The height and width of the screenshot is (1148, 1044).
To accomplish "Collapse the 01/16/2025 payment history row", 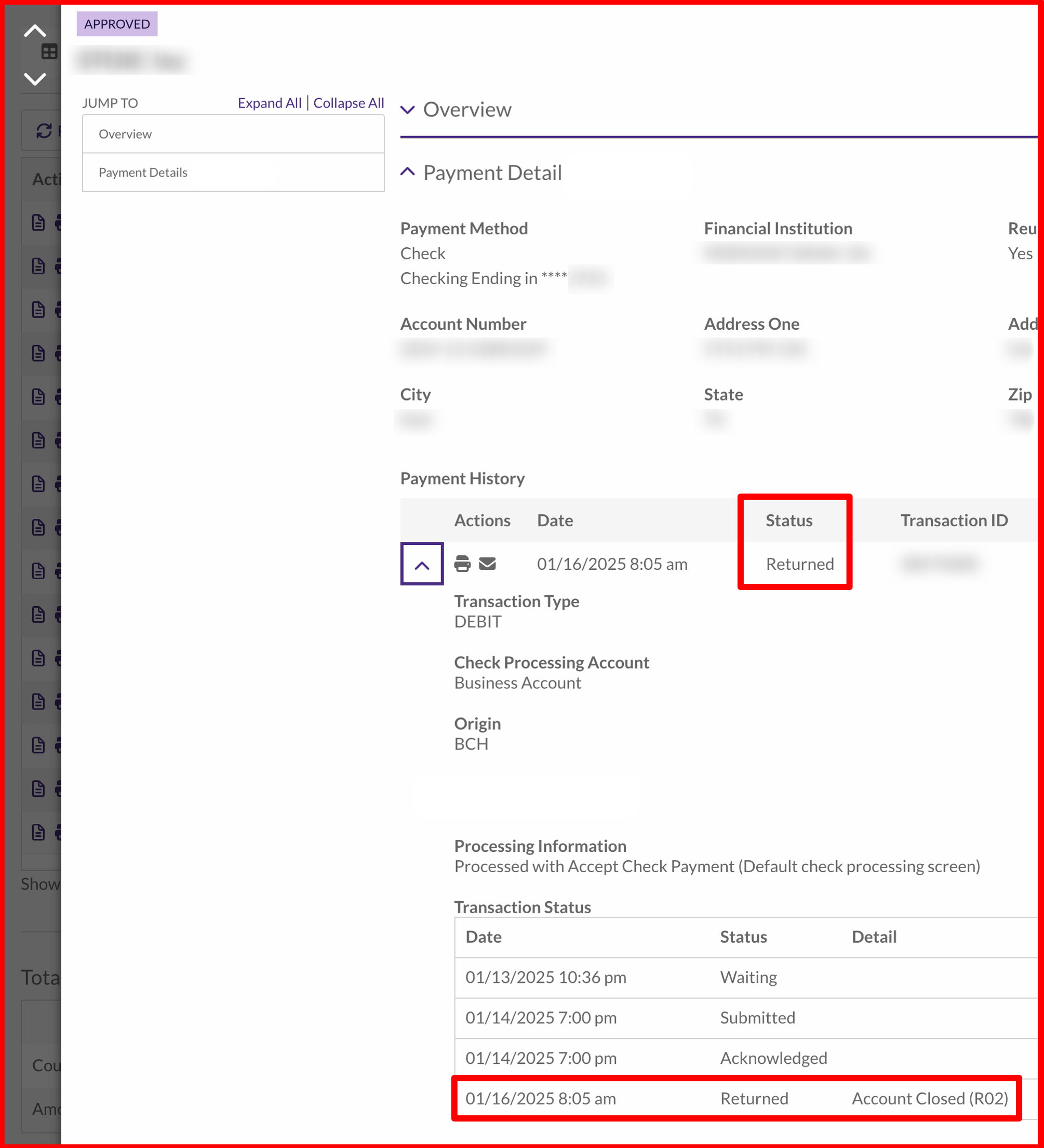I will pyautogui.click(x=422, y=564).
